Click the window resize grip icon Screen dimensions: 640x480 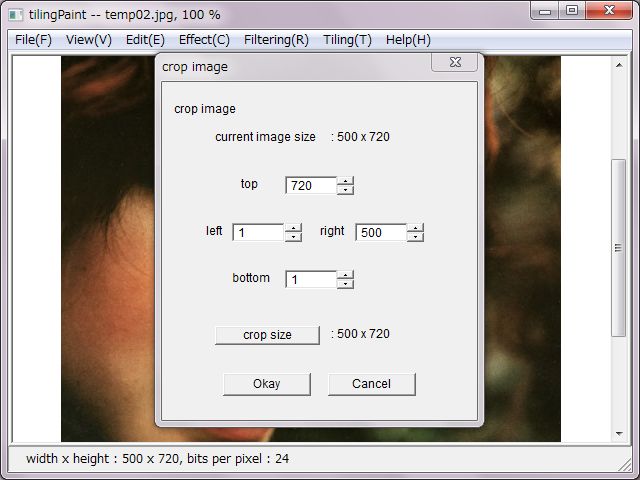(624, 464)
